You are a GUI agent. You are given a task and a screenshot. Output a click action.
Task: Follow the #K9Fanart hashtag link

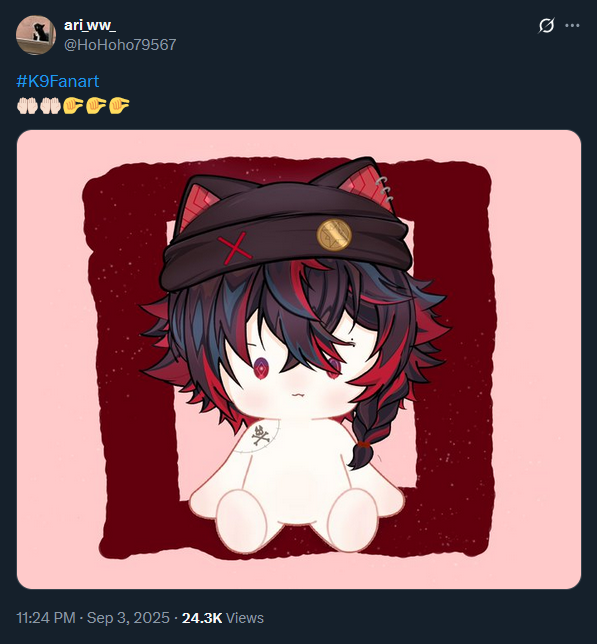[x=57, y=81]
